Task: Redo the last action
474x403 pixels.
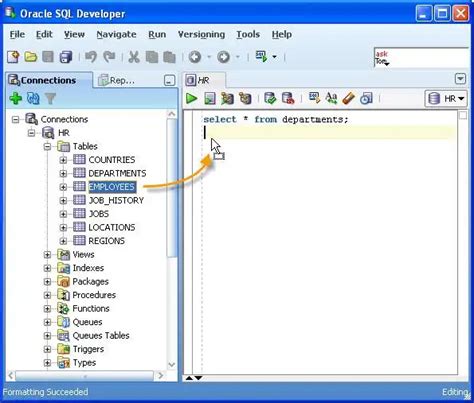Action: tap(109, 57)
